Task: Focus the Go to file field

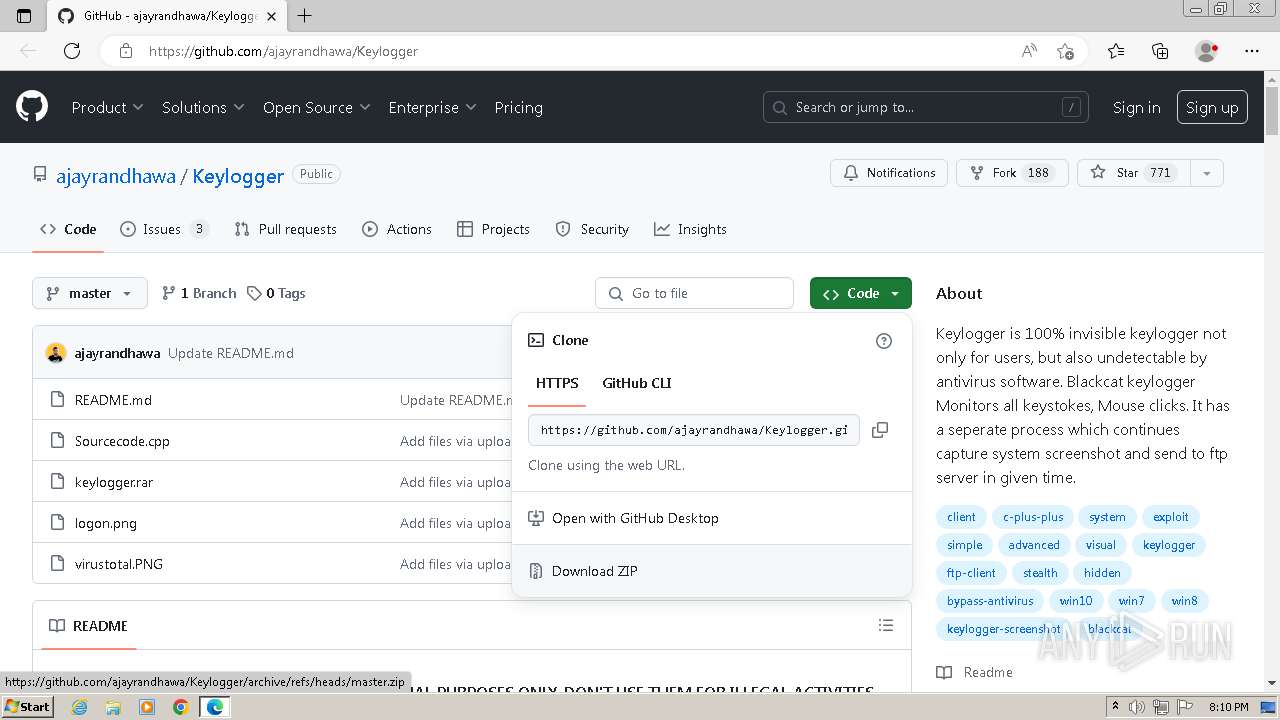Action: (x=694, y=293)
